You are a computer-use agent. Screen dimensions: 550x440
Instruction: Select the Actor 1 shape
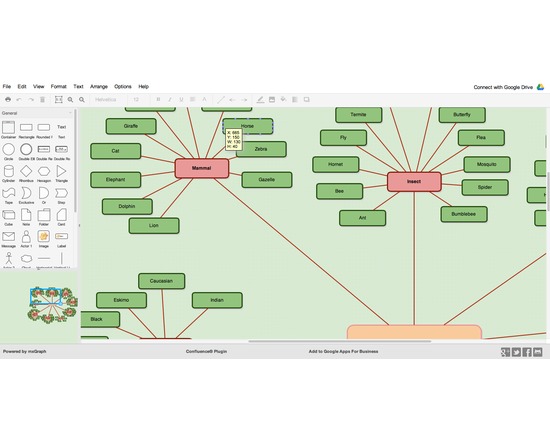pos(26,237)
